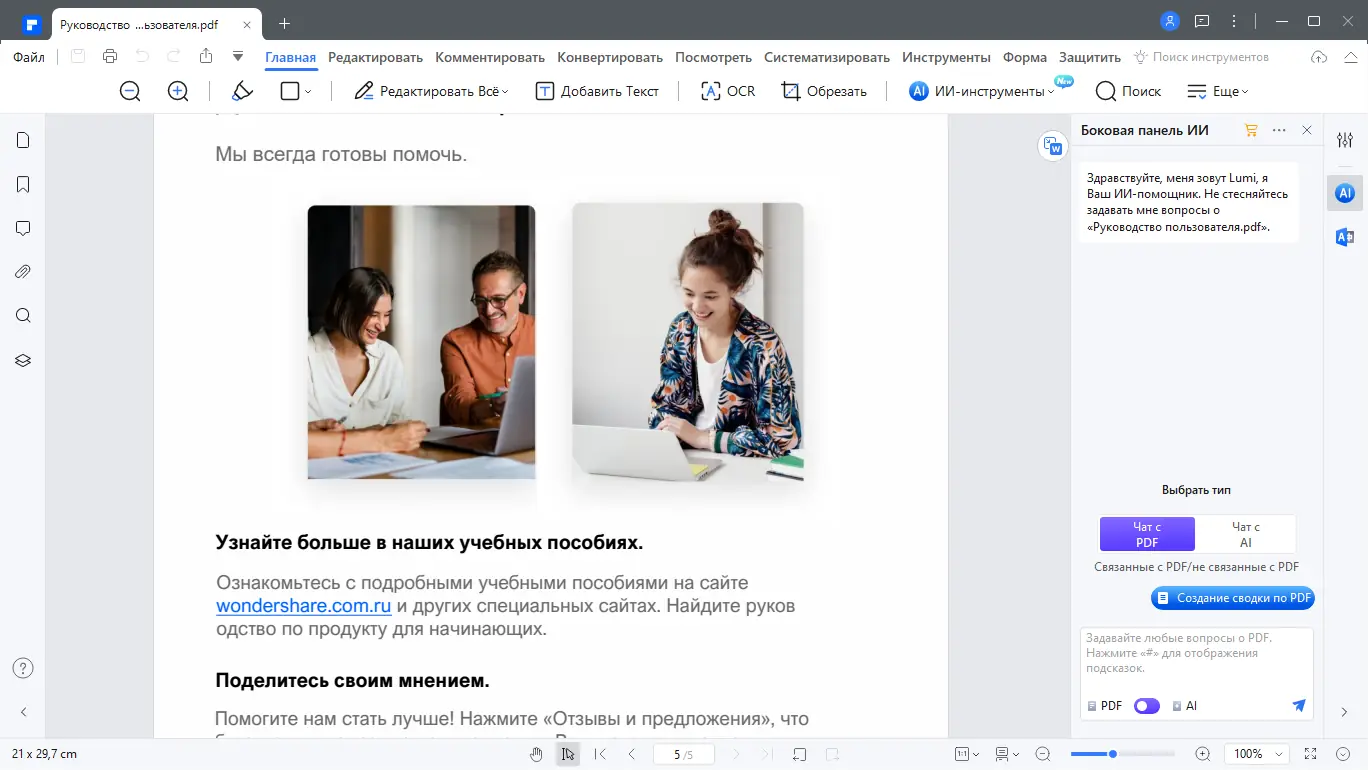Screen dimensions: 1368x770
Task: Switch to the 'Чат с AI' option
Action: [1246, 533]
